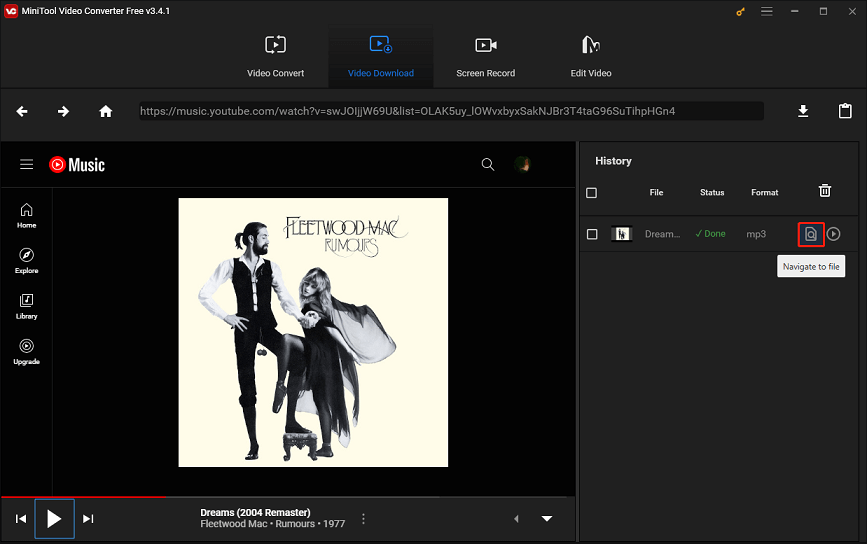867x544 pixels.
Task: Open Upgrade in the sidebar
Action: click(x=27, y=352)
